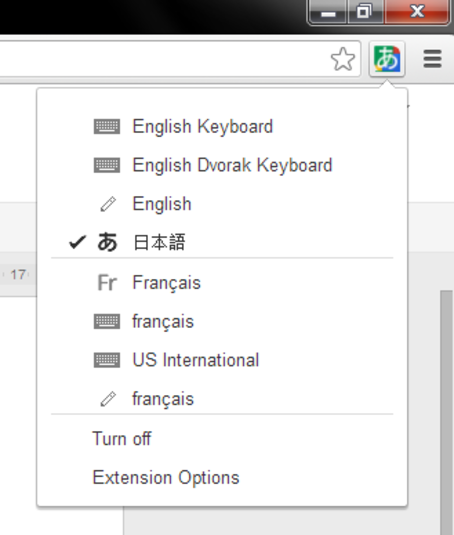Select English Dvorak Keyboard option
This screenshot has width=454, height=535.
222,165
